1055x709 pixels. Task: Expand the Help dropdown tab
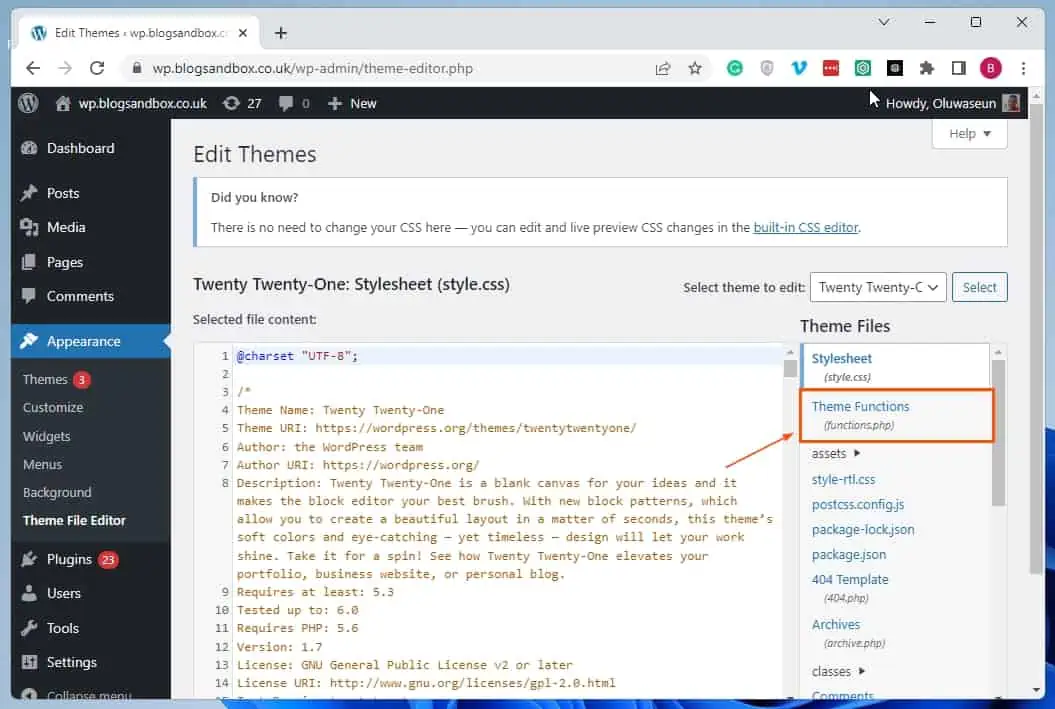coord(970,133)
